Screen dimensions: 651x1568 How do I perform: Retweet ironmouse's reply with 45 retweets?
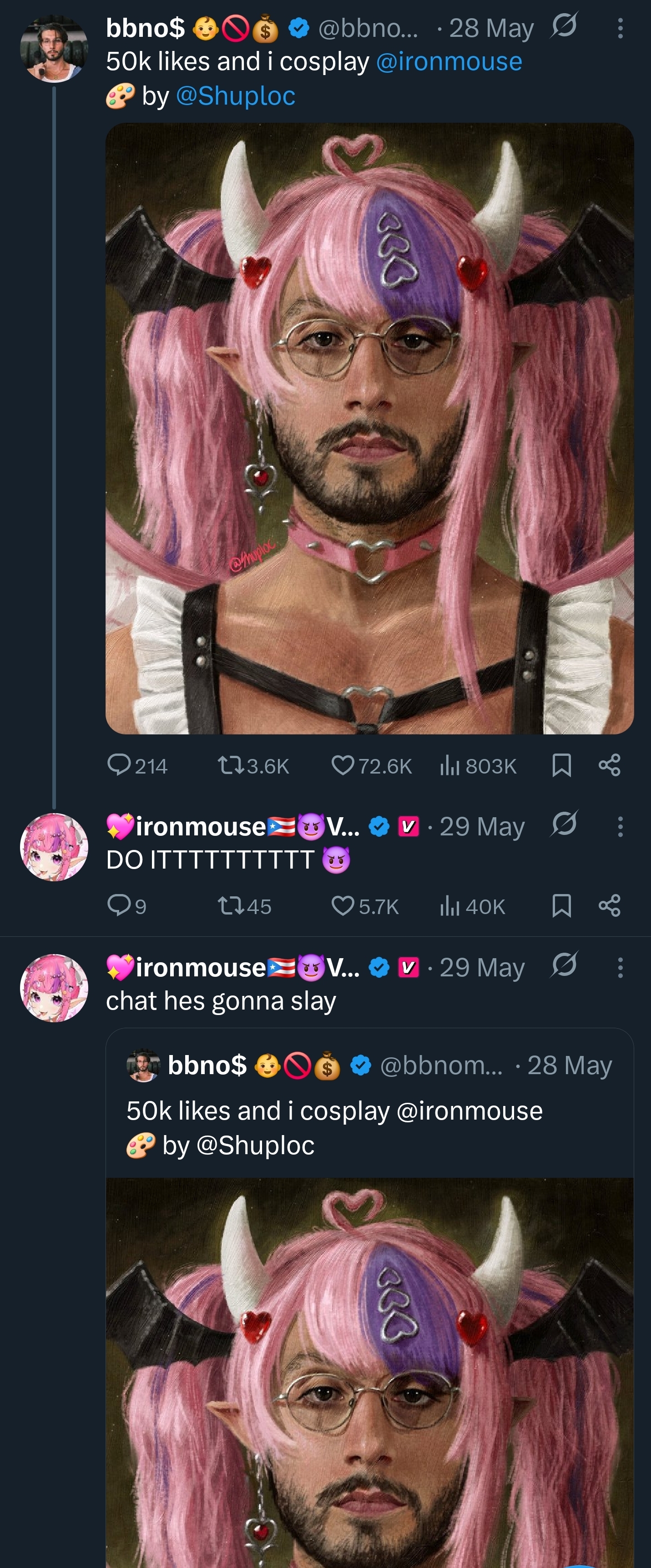[x=231, y=906]
